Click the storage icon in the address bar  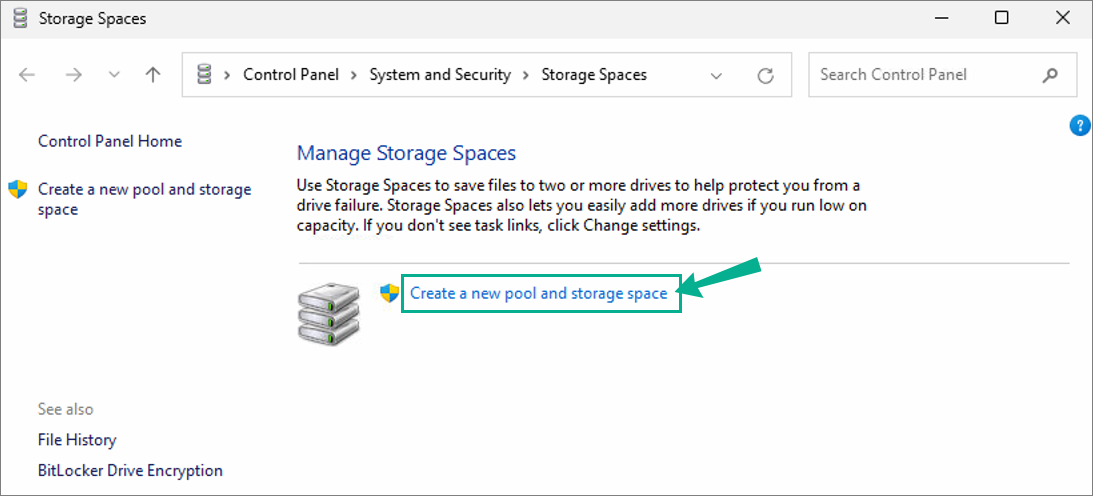[x=205, y=75]
